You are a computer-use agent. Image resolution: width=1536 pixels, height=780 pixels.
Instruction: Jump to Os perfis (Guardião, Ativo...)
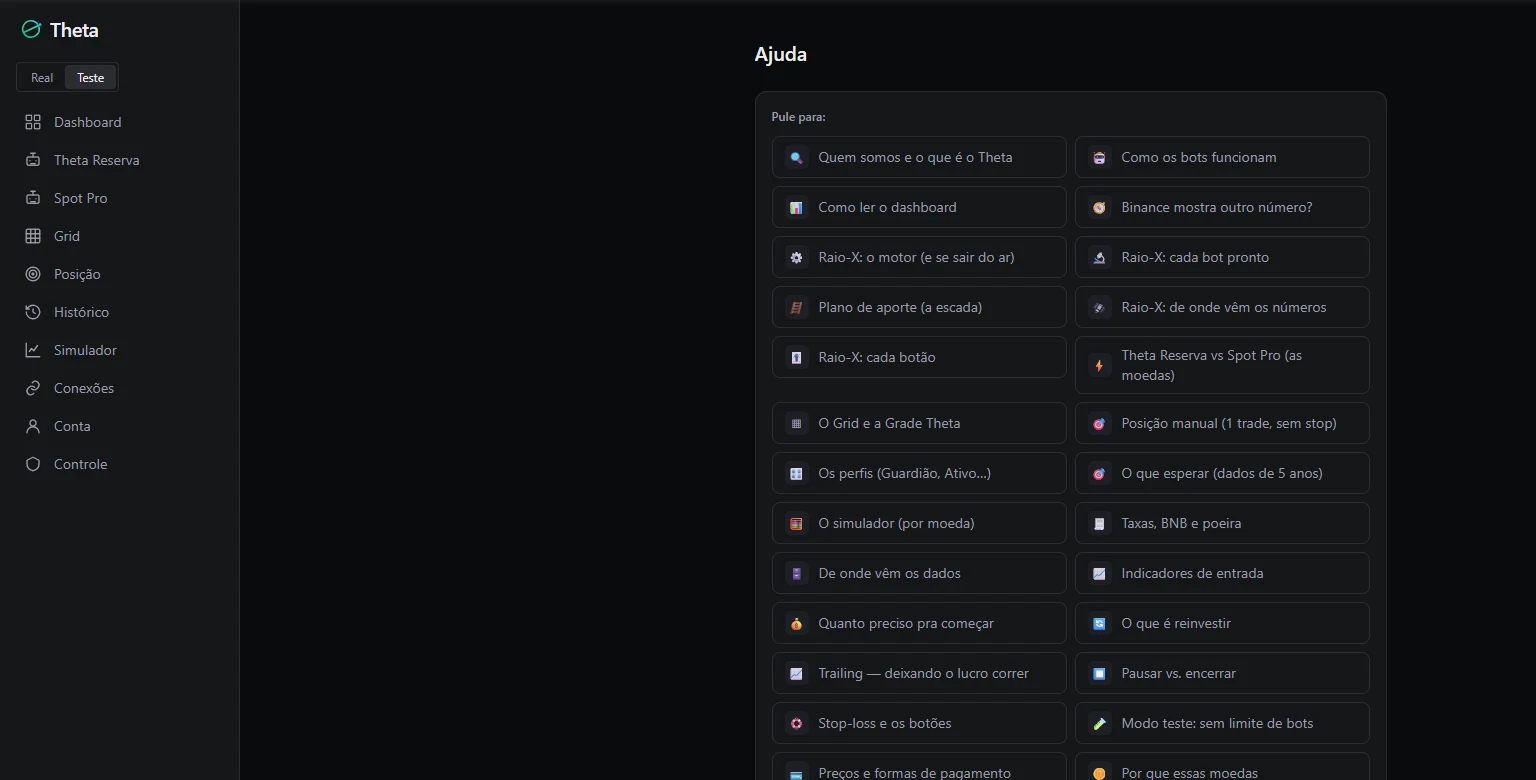pyautogui.click(x=919, y=473)
